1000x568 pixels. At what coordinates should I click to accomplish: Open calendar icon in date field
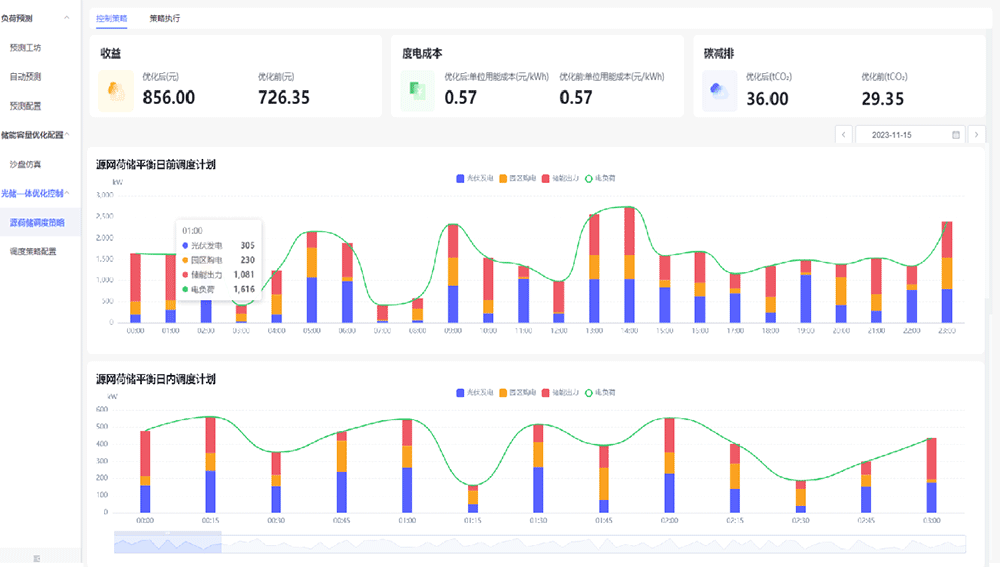tap(956, 134)
